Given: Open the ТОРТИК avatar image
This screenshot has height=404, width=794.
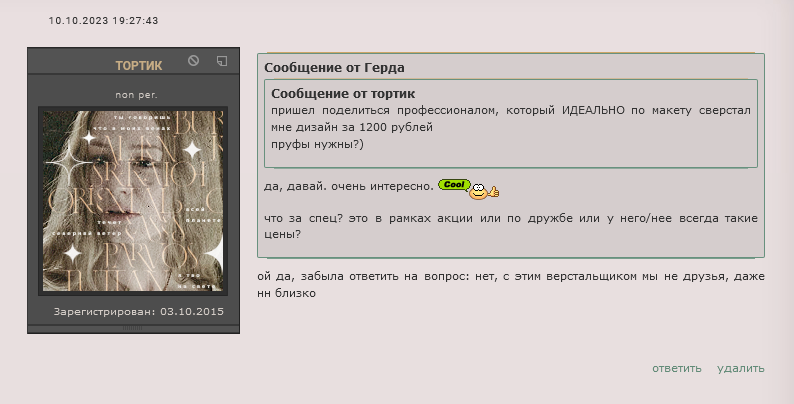Looking at the screenshot, I should (x=133, y=201).
